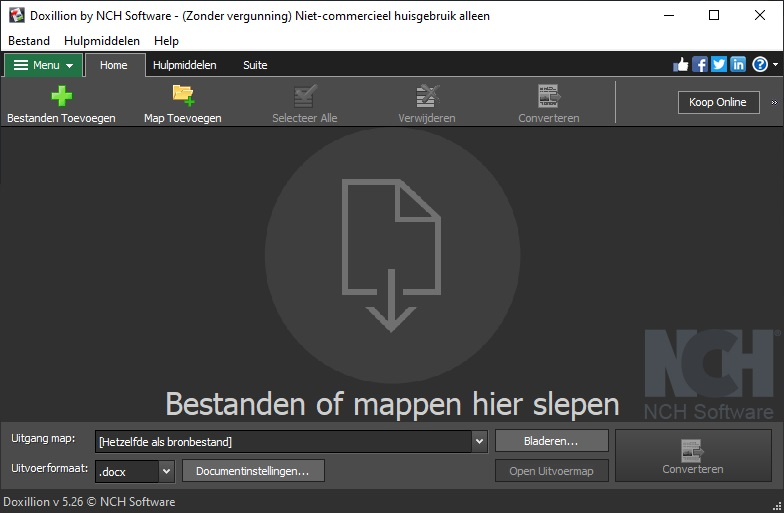This screenshot has width=784, height=513.
Task: Open the Help menu
Action: point(166,40)
